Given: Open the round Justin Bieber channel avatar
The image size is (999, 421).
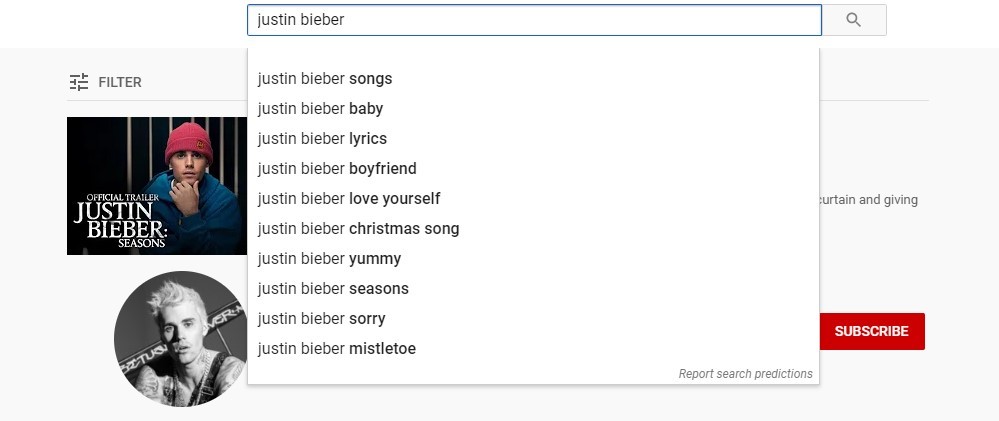Looking at the screenshot, I should pyautogui.click(x=180, y=339).
